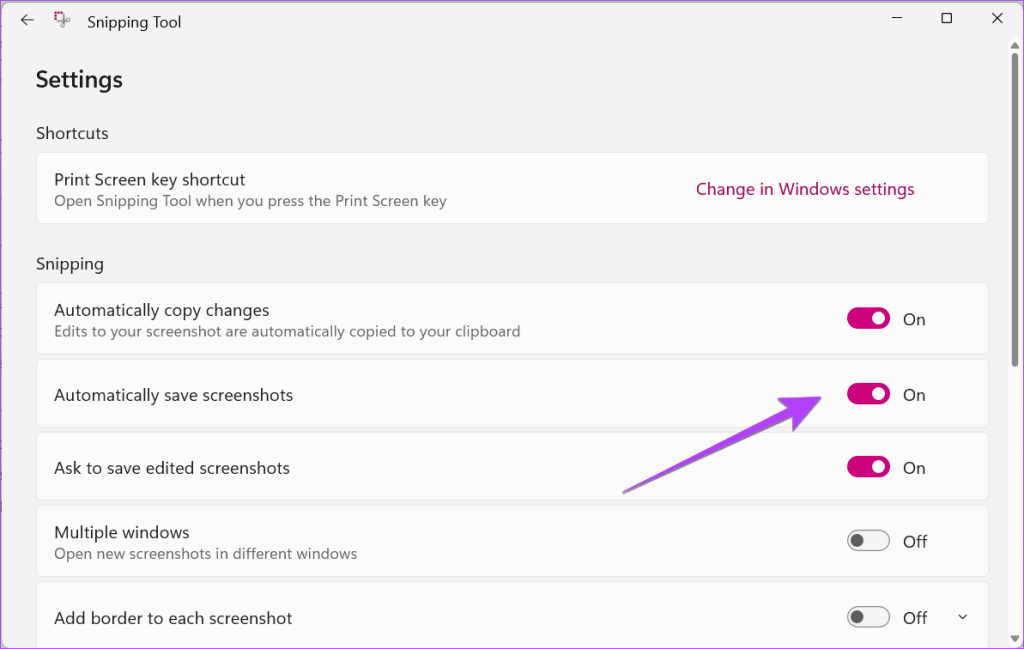Minimize the Snipping Tool window
The width and height of the screenshot is (1024, 649).
click(897, 18)
